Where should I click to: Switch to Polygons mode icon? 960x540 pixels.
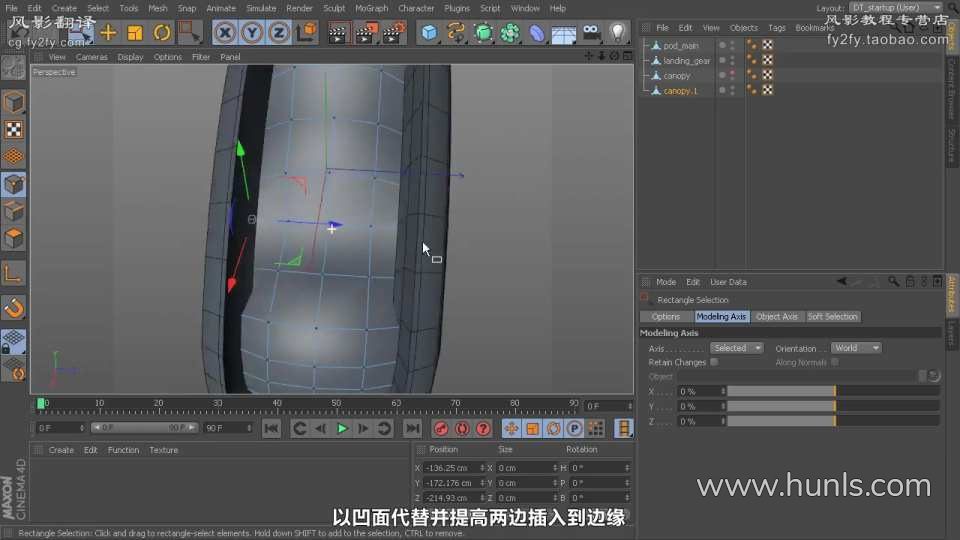(13, 238)
